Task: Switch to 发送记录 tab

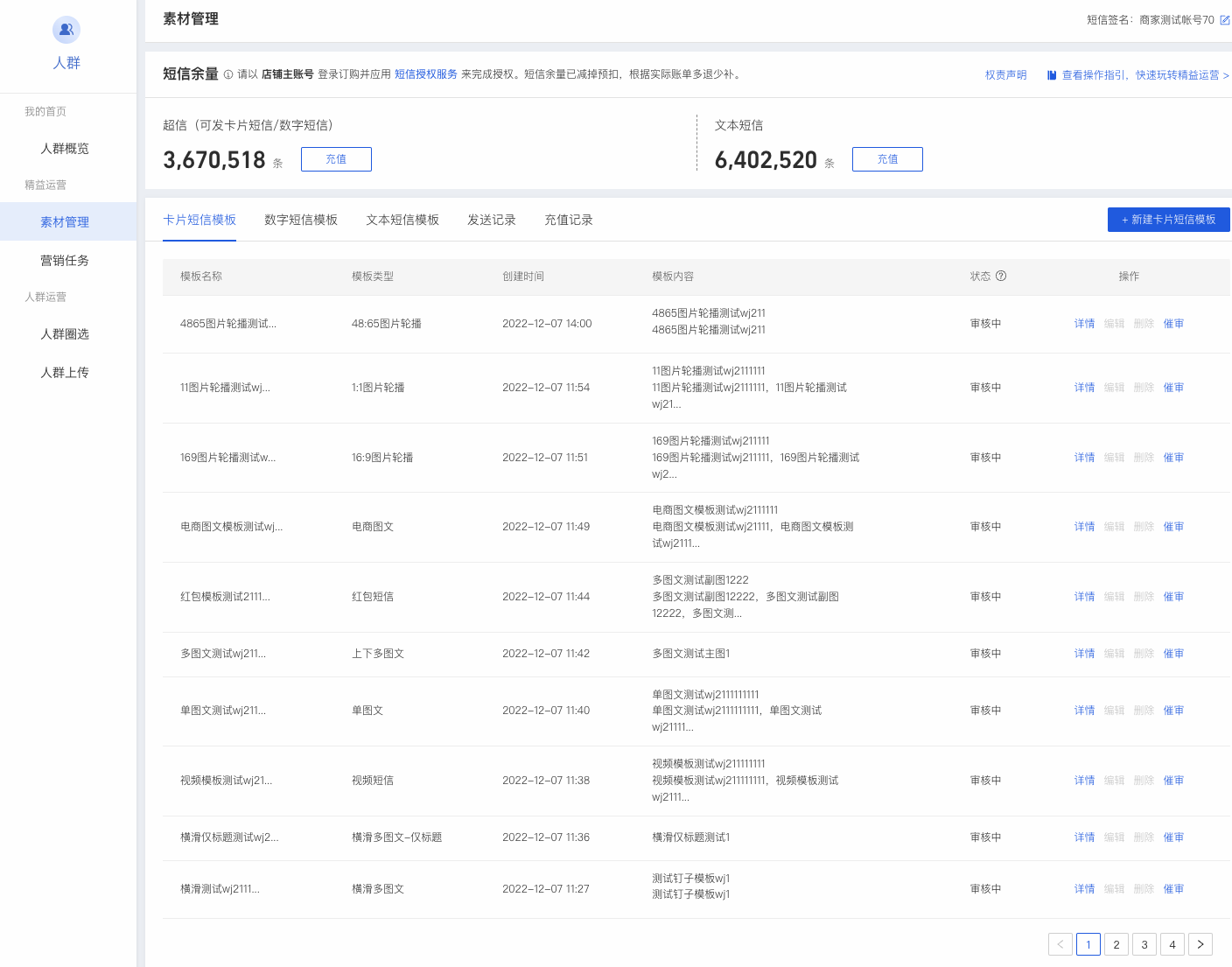Action: point(492,220)
